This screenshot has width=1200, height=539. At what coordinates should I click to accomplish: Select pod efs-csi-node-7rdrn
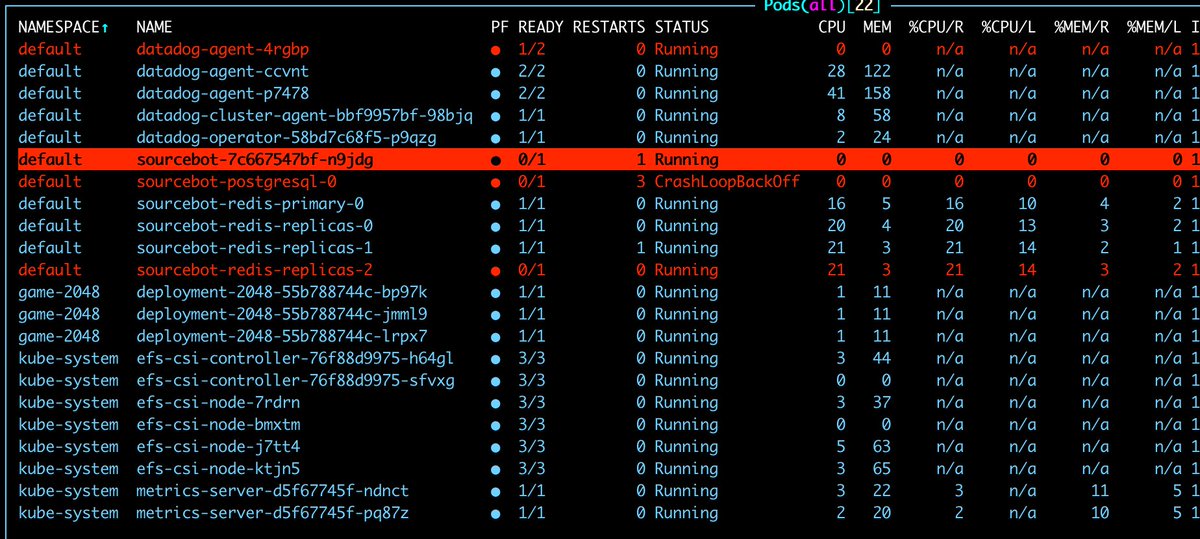pos(218,402)
